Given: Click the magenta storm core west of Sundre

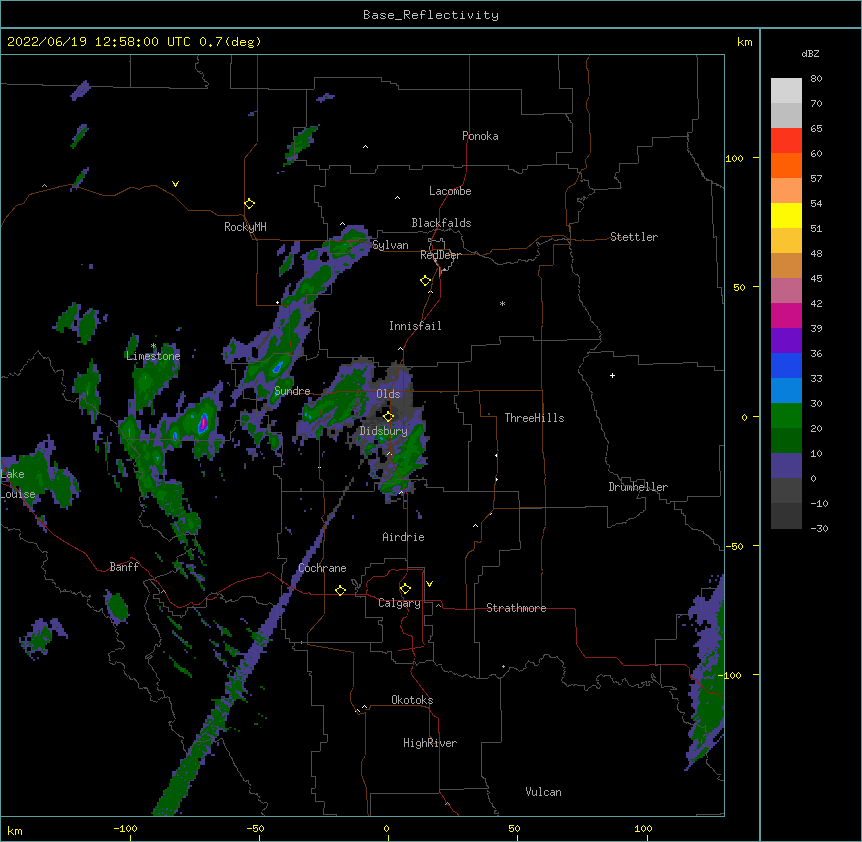Looking at the screenshot, I should pyautogui.click(x=203, y=423).
